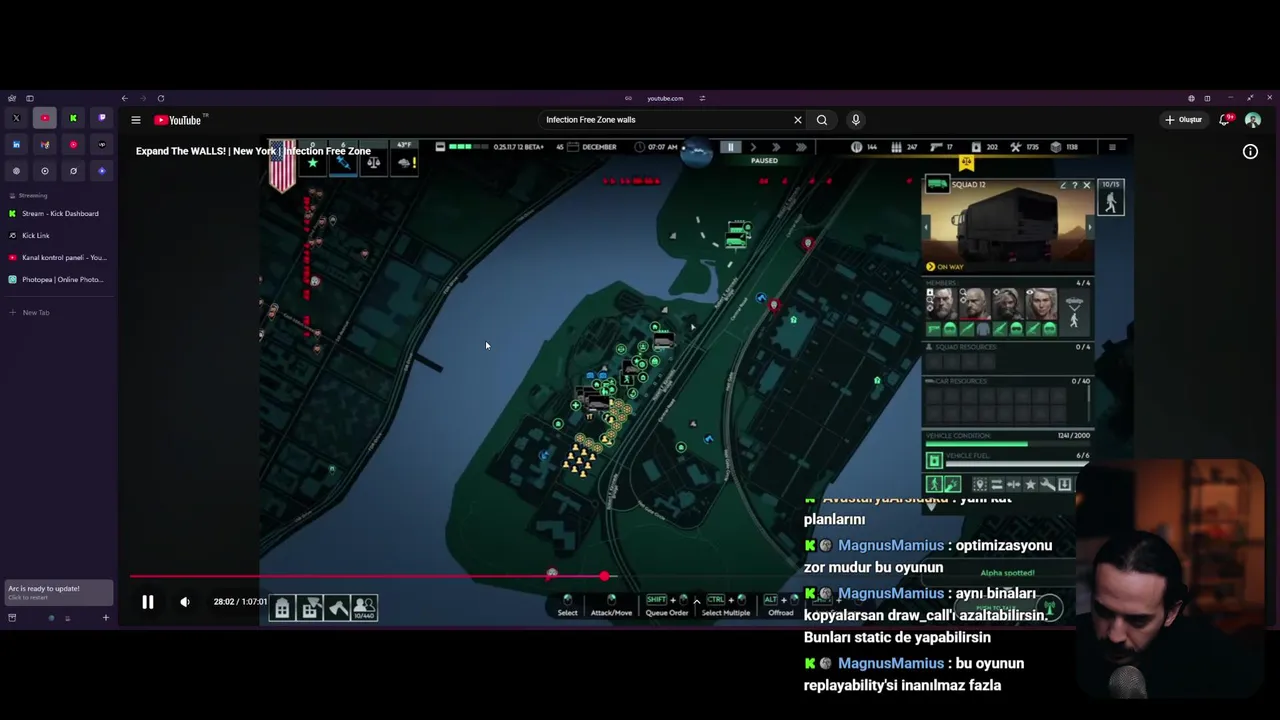
Task: Click the ammo resource counter 247
Action: (x=904, y=147)
